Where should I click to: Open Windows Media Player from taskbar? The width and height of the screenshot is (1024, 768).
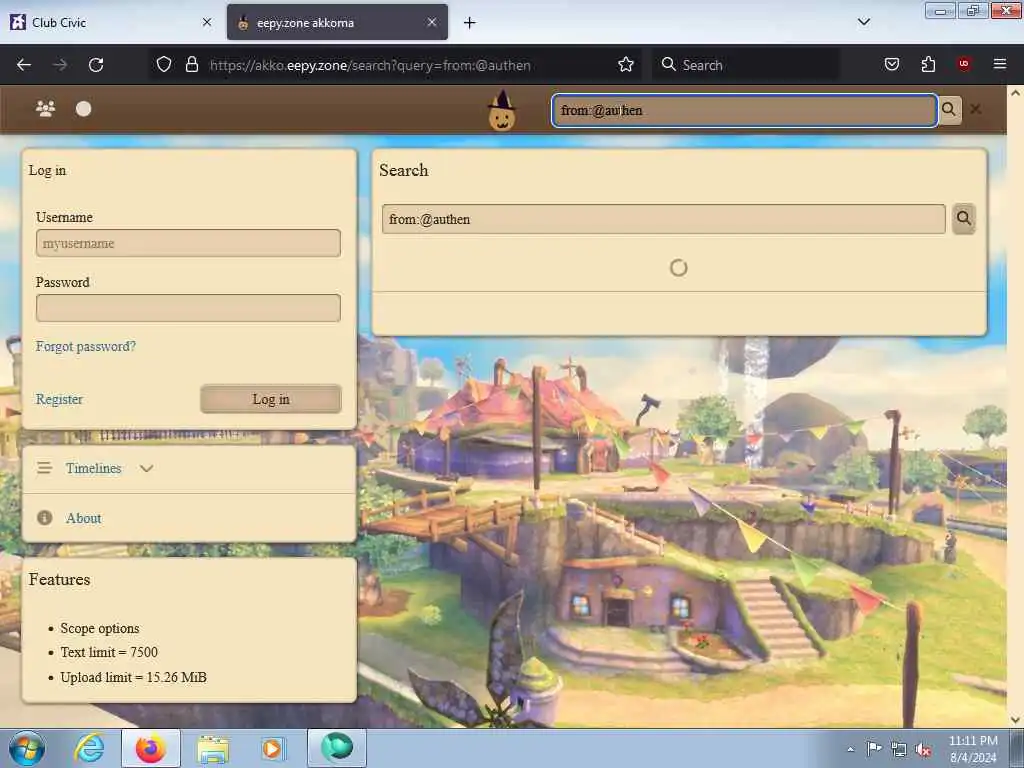272,748
